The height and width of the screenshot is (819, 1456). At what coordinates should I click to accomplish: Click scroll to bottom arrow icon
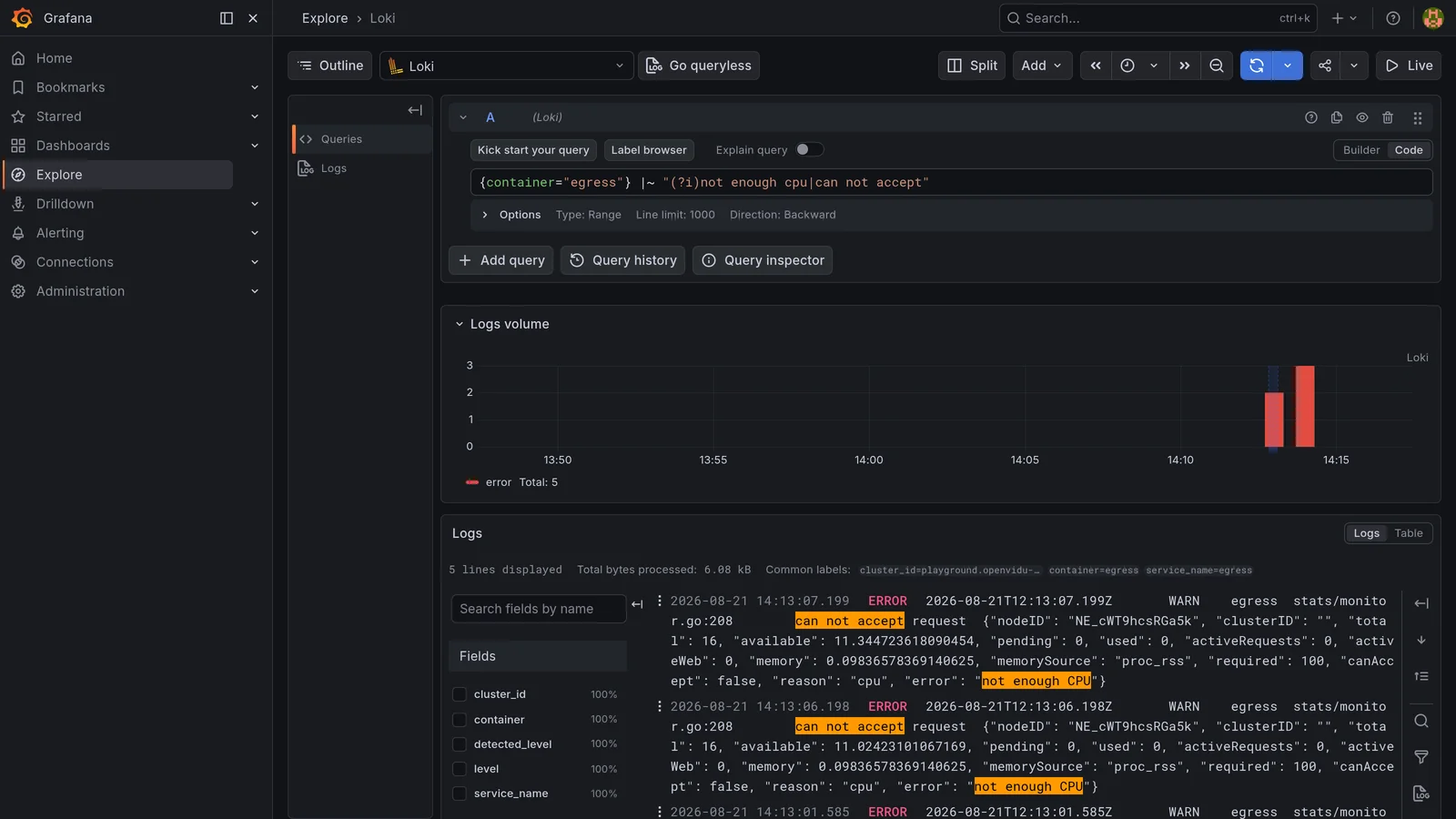[x=1421, y=640]
